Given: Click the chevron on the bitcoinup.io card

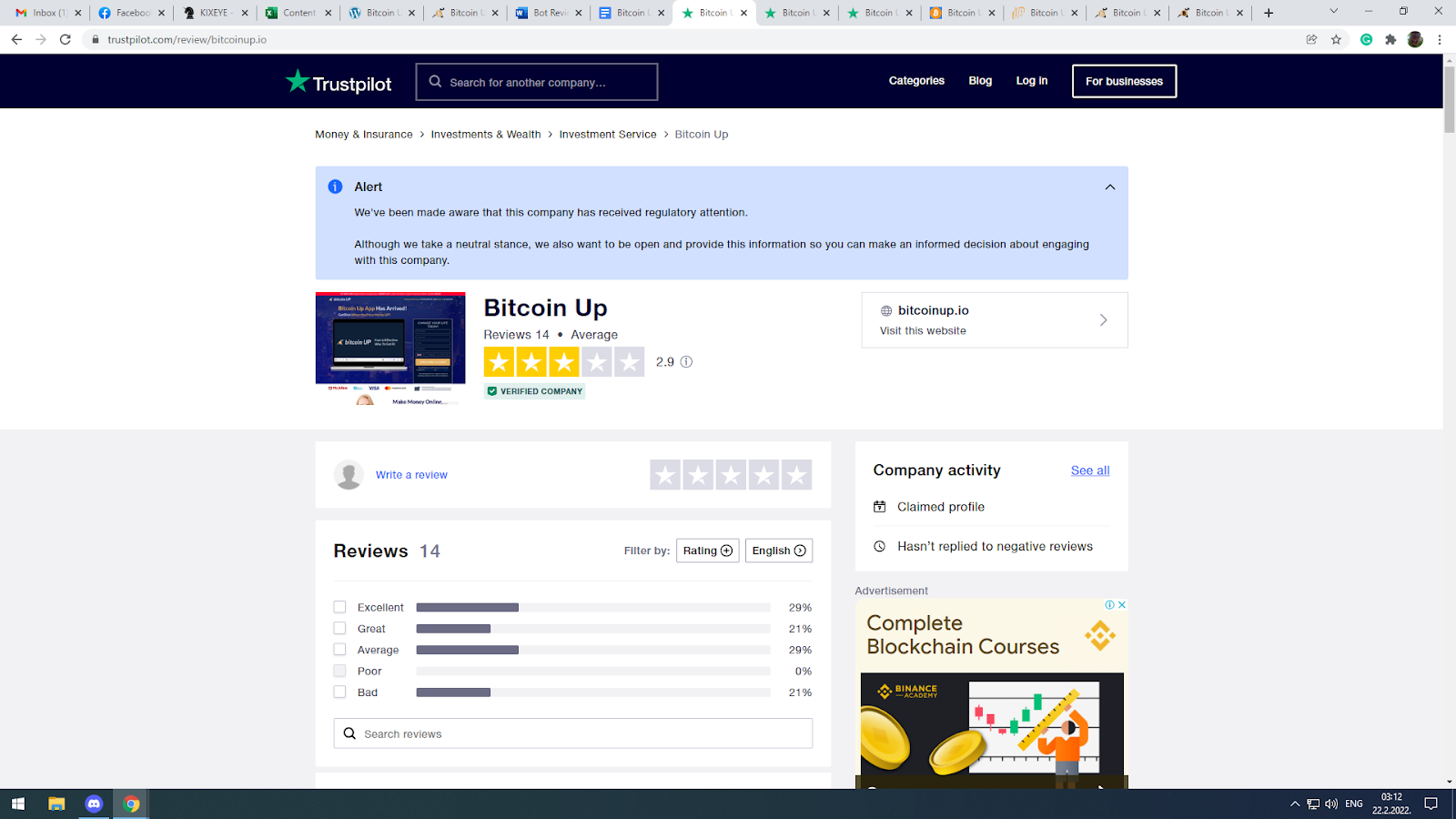Looking at the screenshot, I should (x=1103, y=319).
